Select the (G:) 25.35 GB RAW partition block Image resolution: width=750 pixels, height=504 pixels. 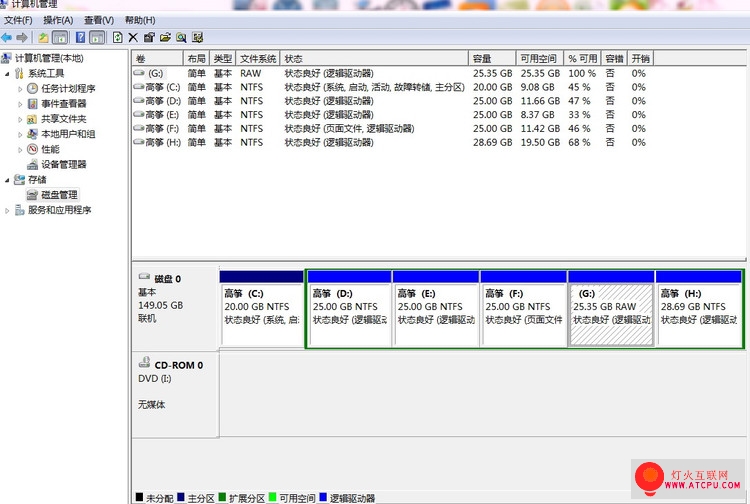(611, 308)
